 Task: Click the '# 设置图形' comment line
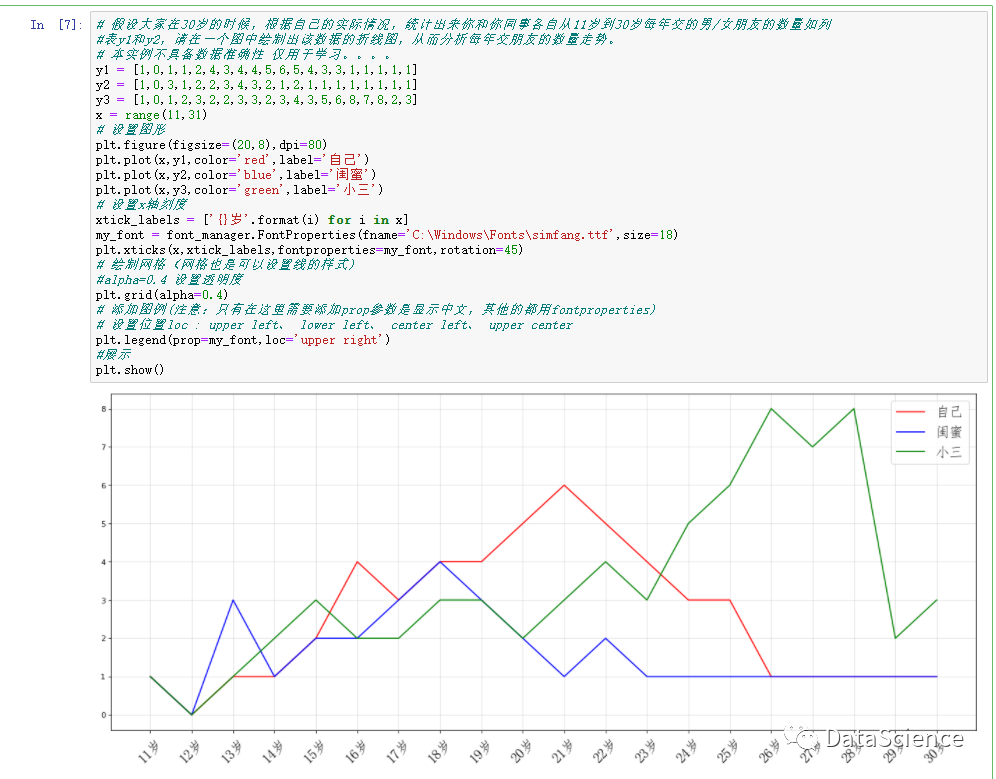pyautogui.click(x=131, y=130)
